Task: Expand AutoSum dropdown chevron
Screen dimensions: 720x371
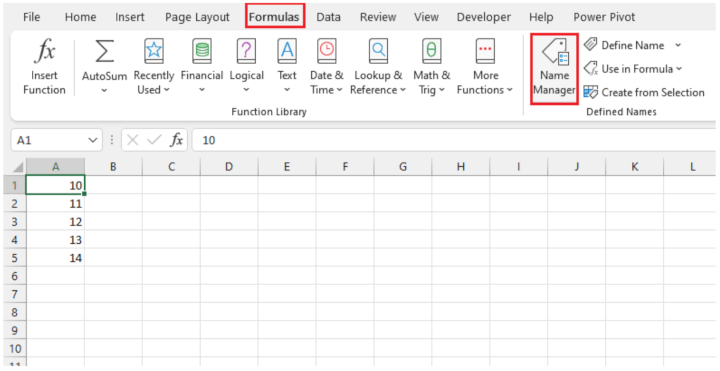Action: 104,90
